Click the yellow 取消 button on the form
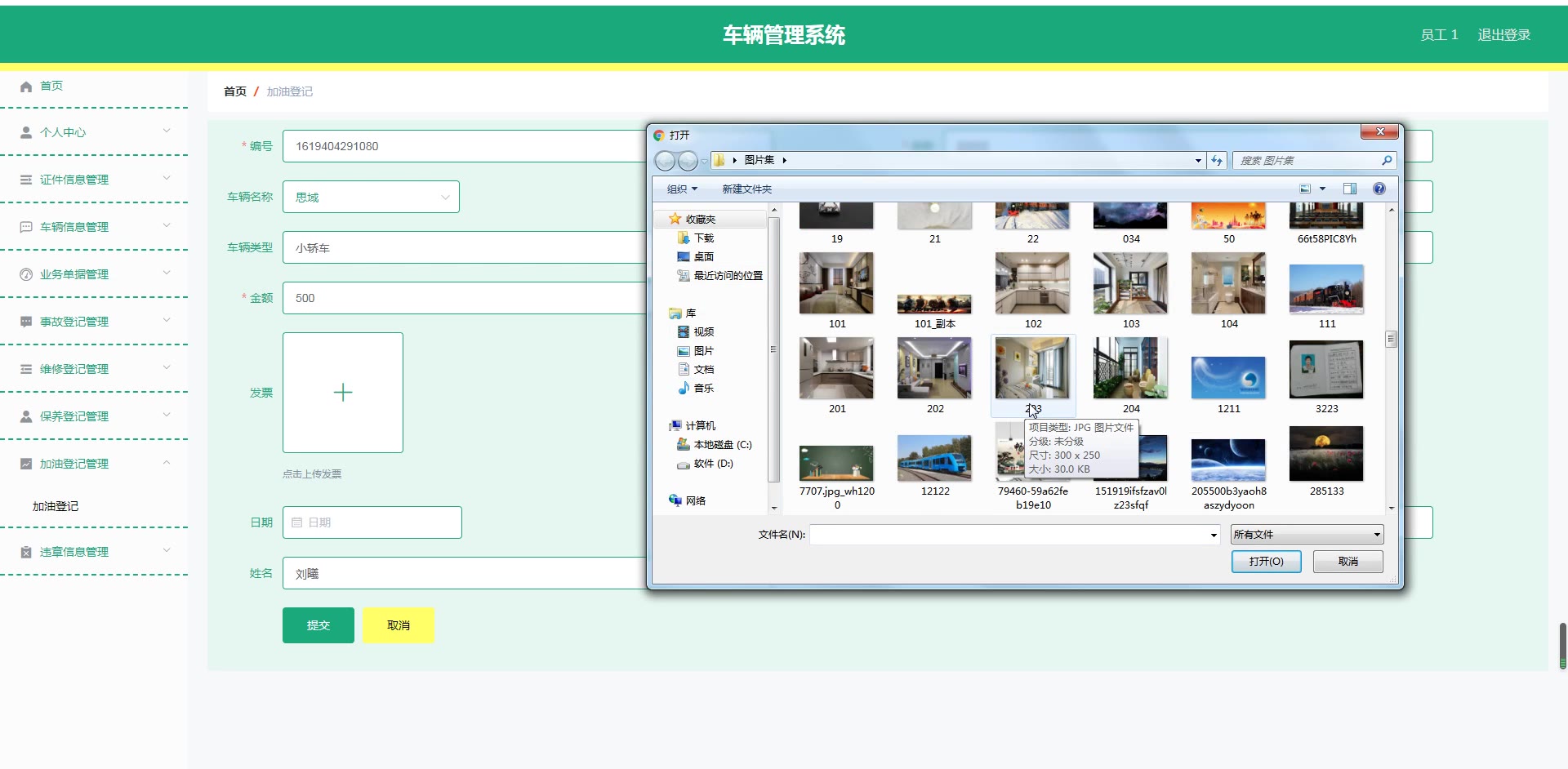The height and width of the screenshot is (769, 1568). 399,625
